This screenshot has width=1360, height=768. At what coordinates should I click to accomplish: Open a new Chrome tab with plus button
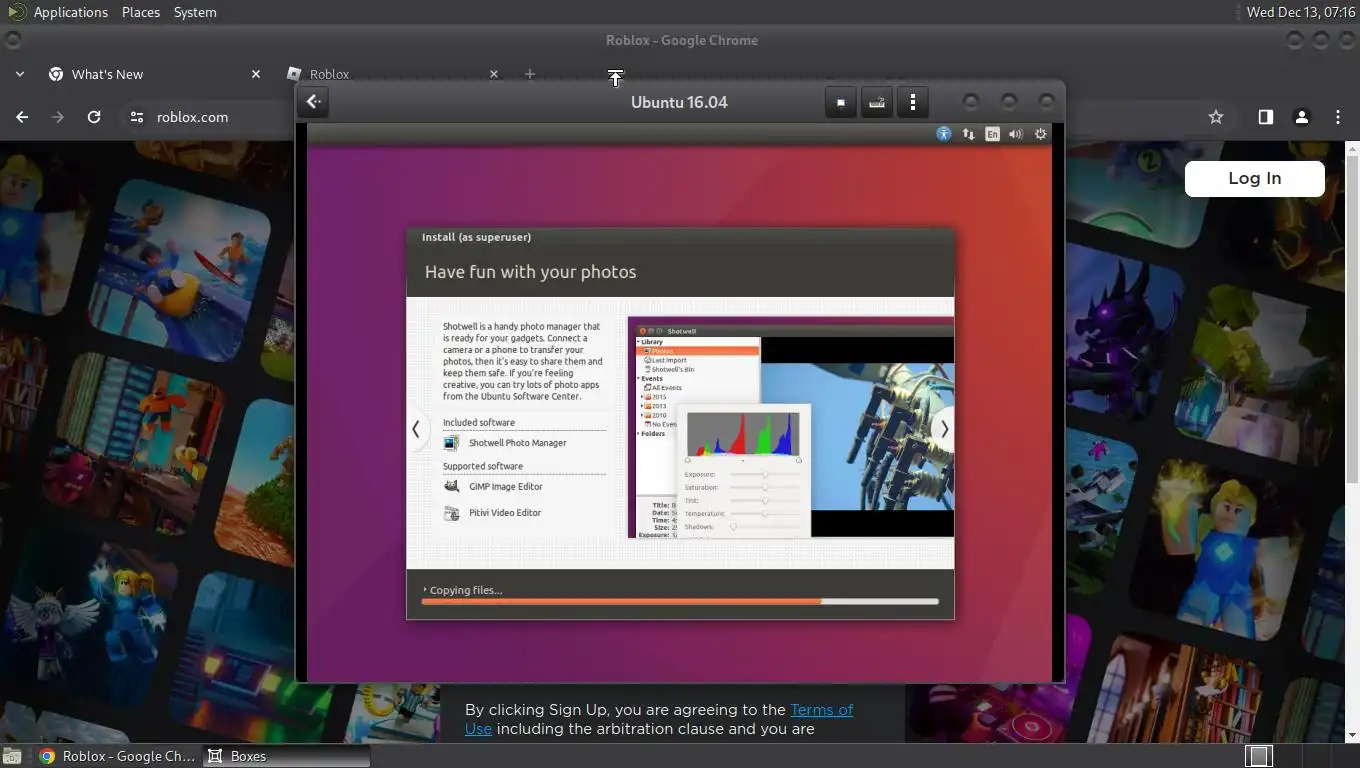(530, 74)
